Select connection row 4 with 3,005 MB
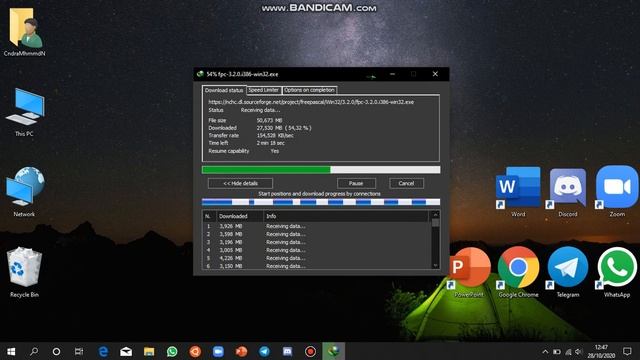This screenshot has height=360, width=640. click(317, 250)
